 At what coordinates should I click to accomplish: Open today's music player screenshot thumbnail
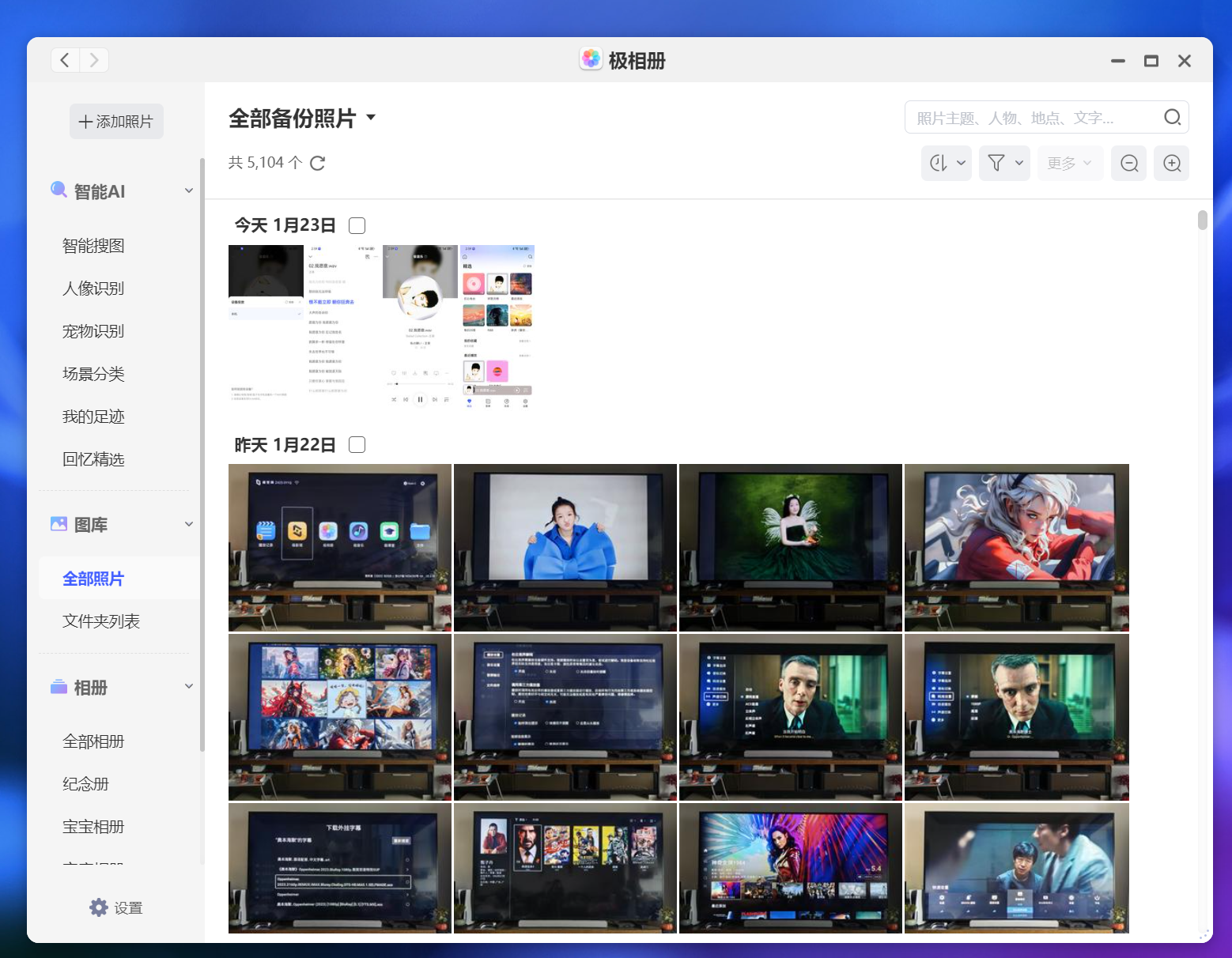click(x=420, y=327)
